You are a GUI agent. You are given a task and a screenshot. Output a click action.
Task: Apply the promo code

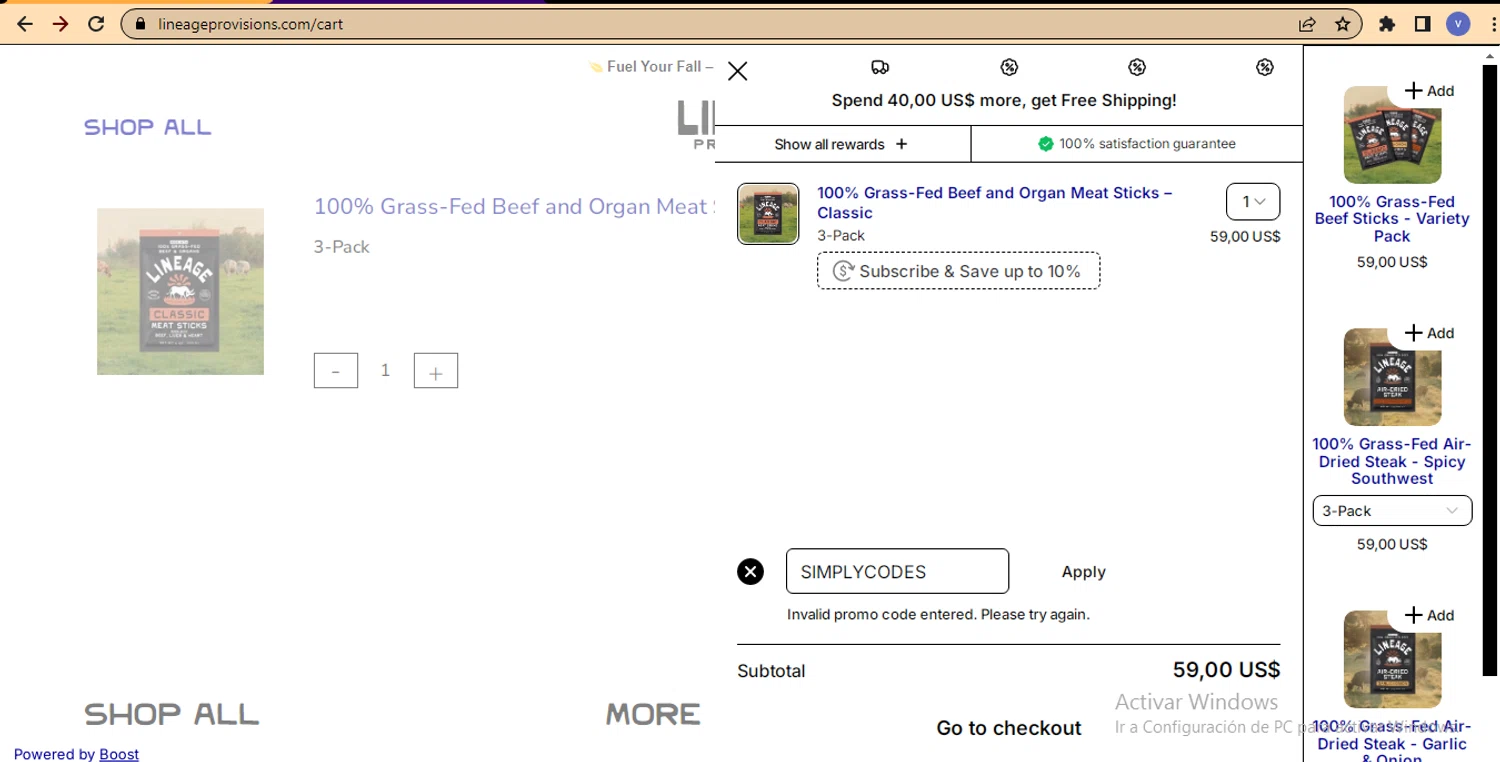coord(1083,572)
